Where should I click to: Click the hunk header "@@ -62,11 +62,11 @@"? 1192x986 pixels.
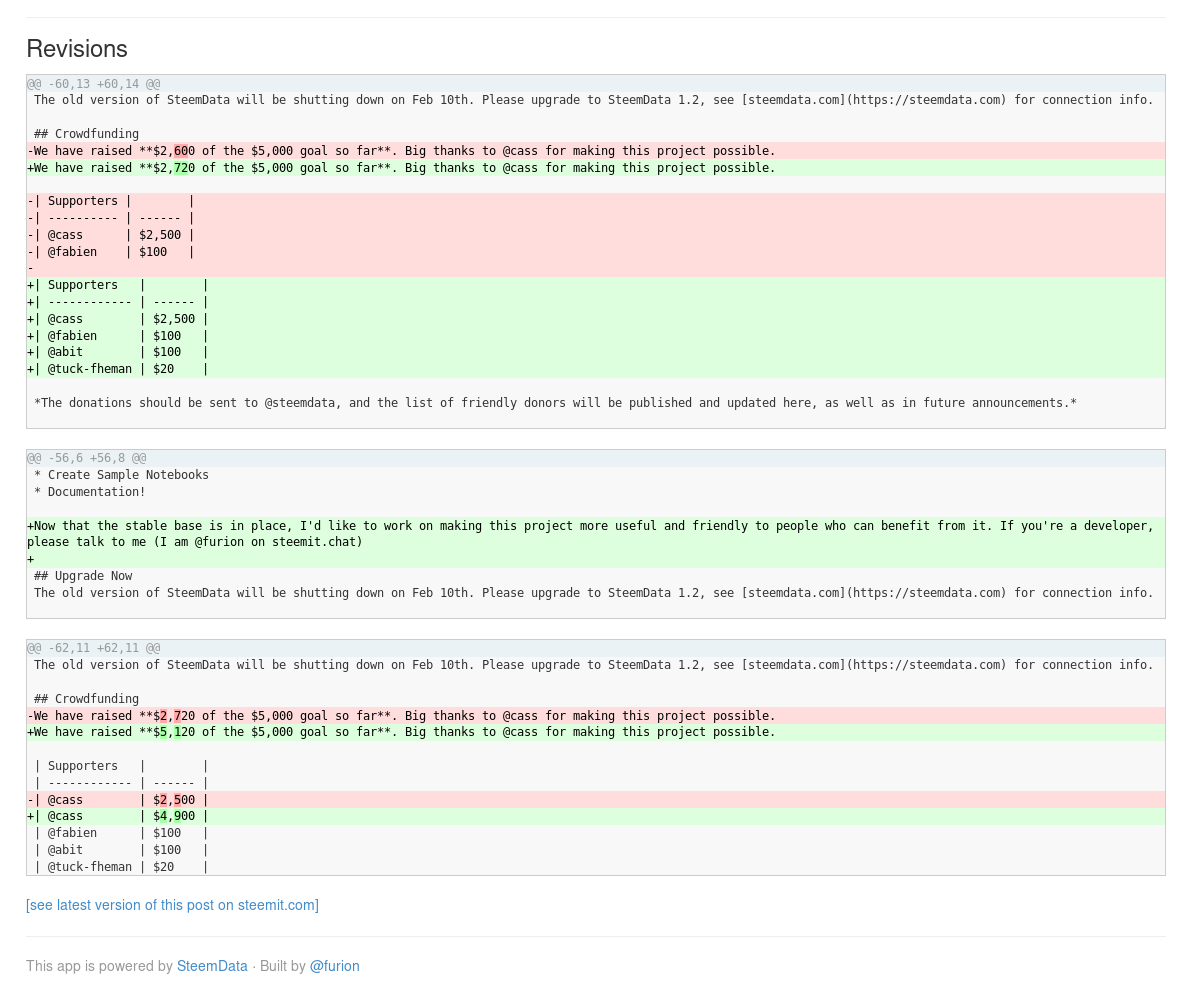[596, 648]
